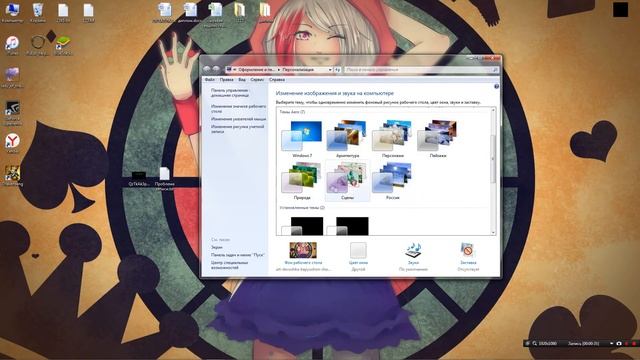Open the Computer desktop icon

coord(12,12)
